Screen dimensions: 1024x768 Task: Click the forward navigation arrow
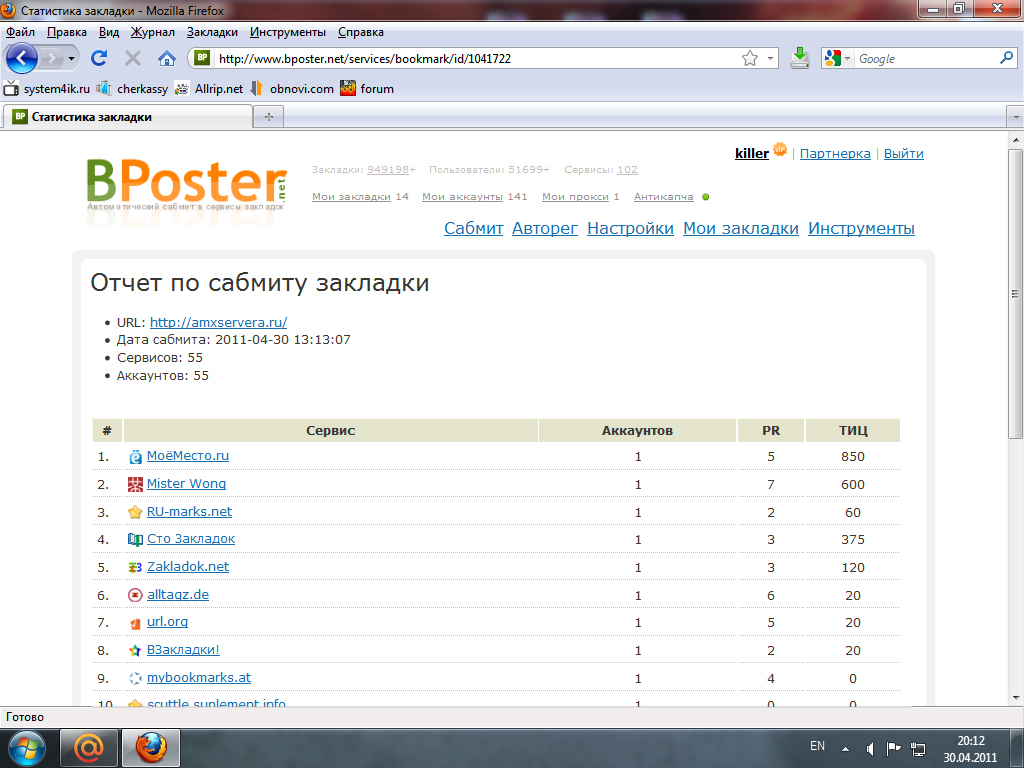51,59
